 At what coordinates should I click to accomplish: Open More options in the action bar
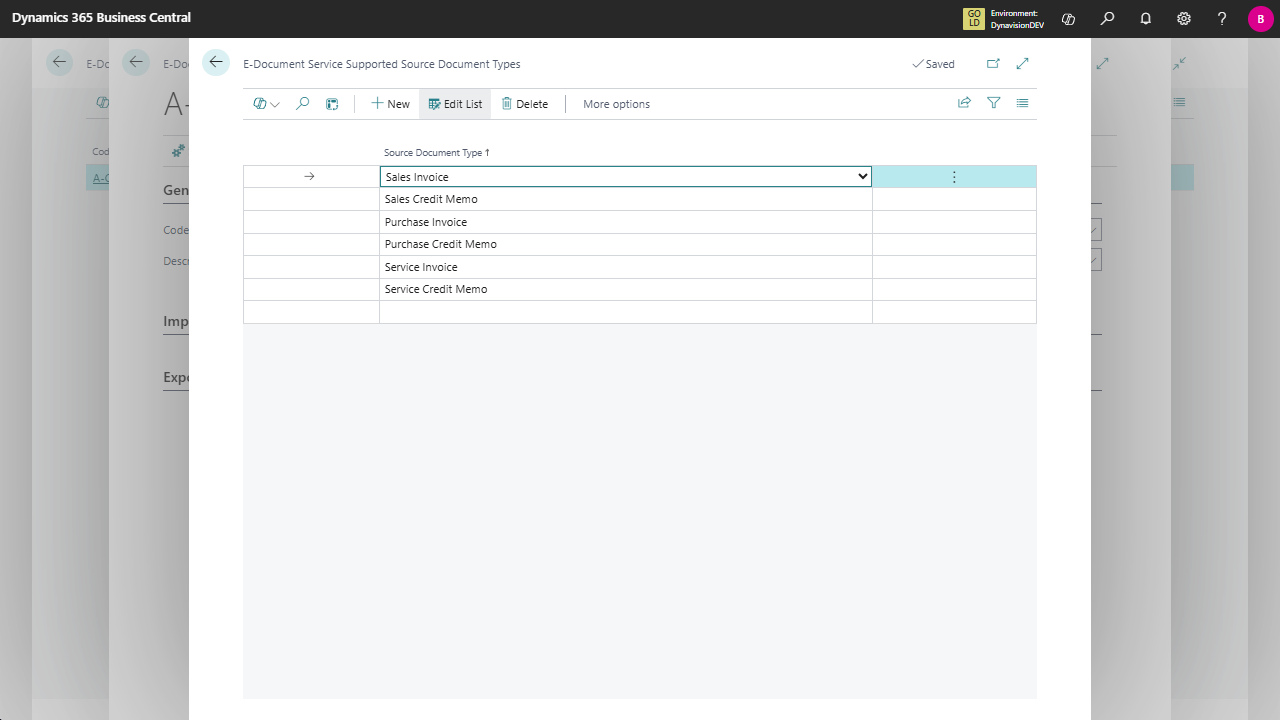[x=616, y=104]
